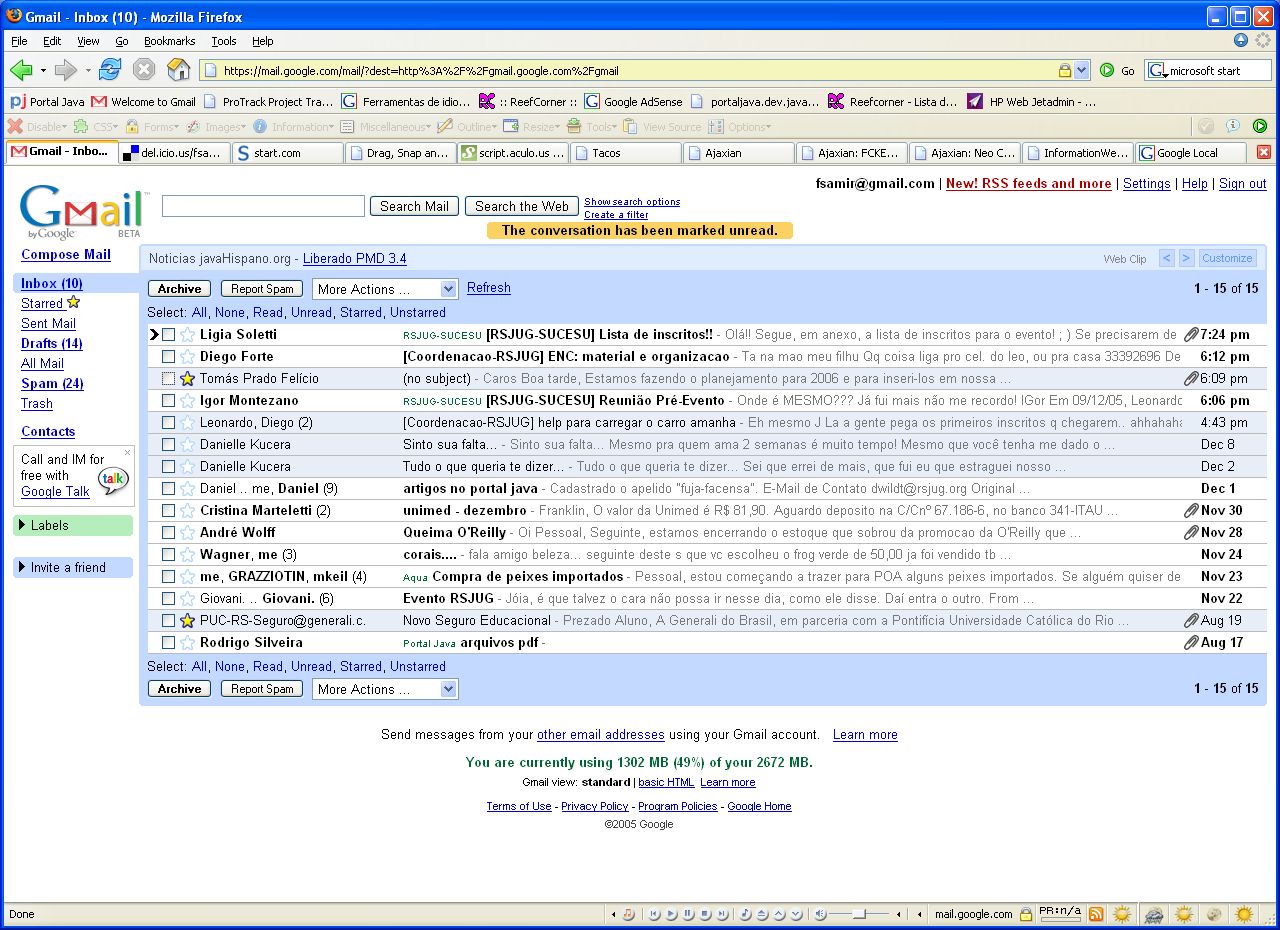The height and width of the screenshot is (930, 1280).
Task: Click previous web clip arrow
Action: [1167, 258]
